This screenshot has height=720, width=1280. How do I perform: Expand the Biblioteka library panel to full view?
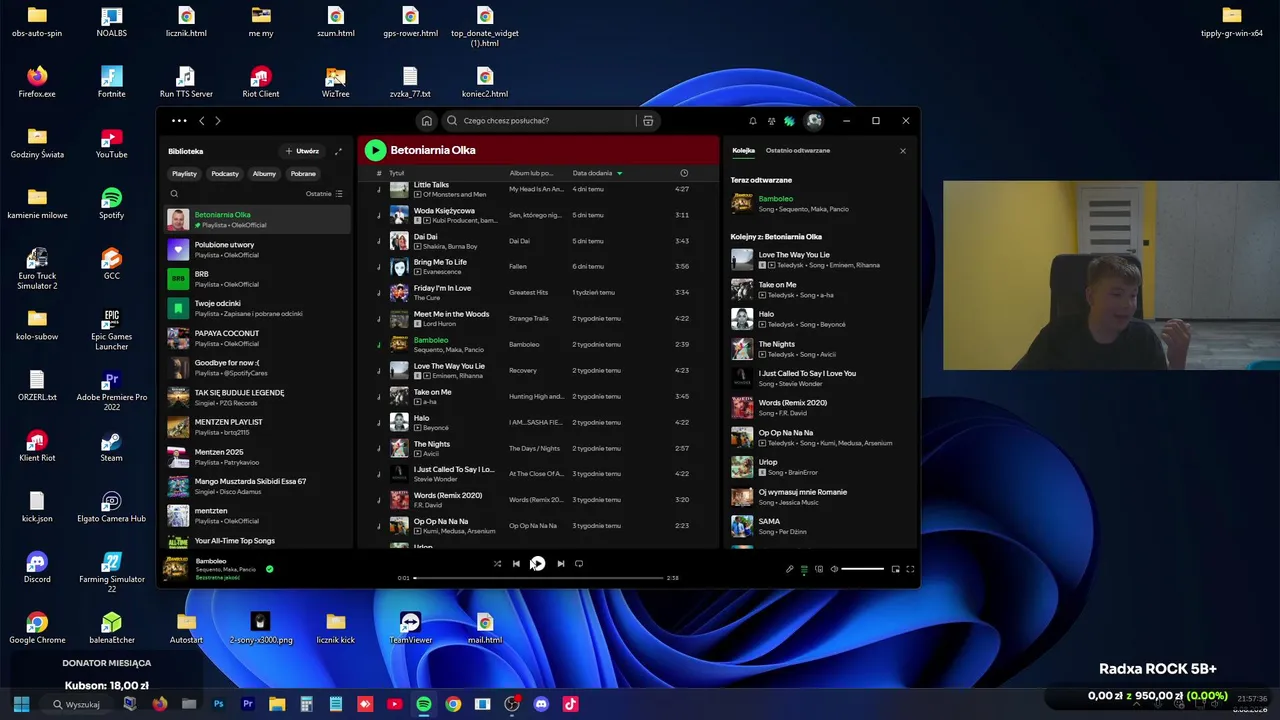338,151
